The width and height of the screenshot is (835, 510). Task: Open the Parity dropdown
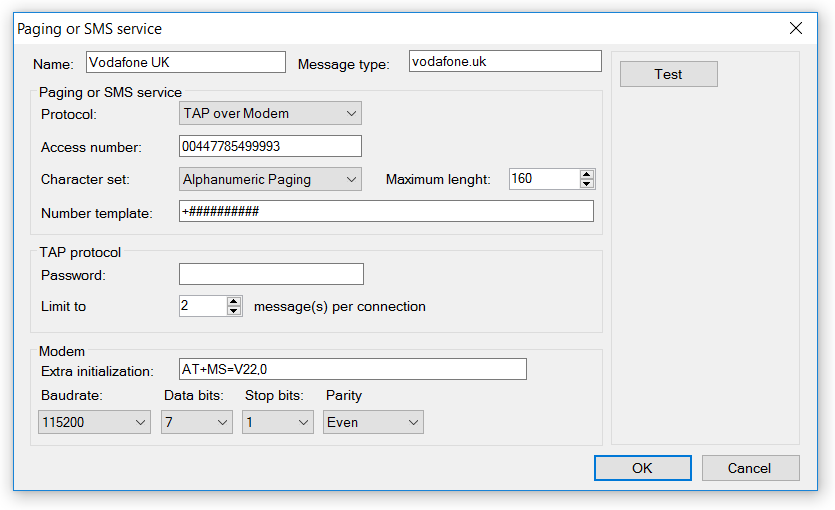[373, 422]
